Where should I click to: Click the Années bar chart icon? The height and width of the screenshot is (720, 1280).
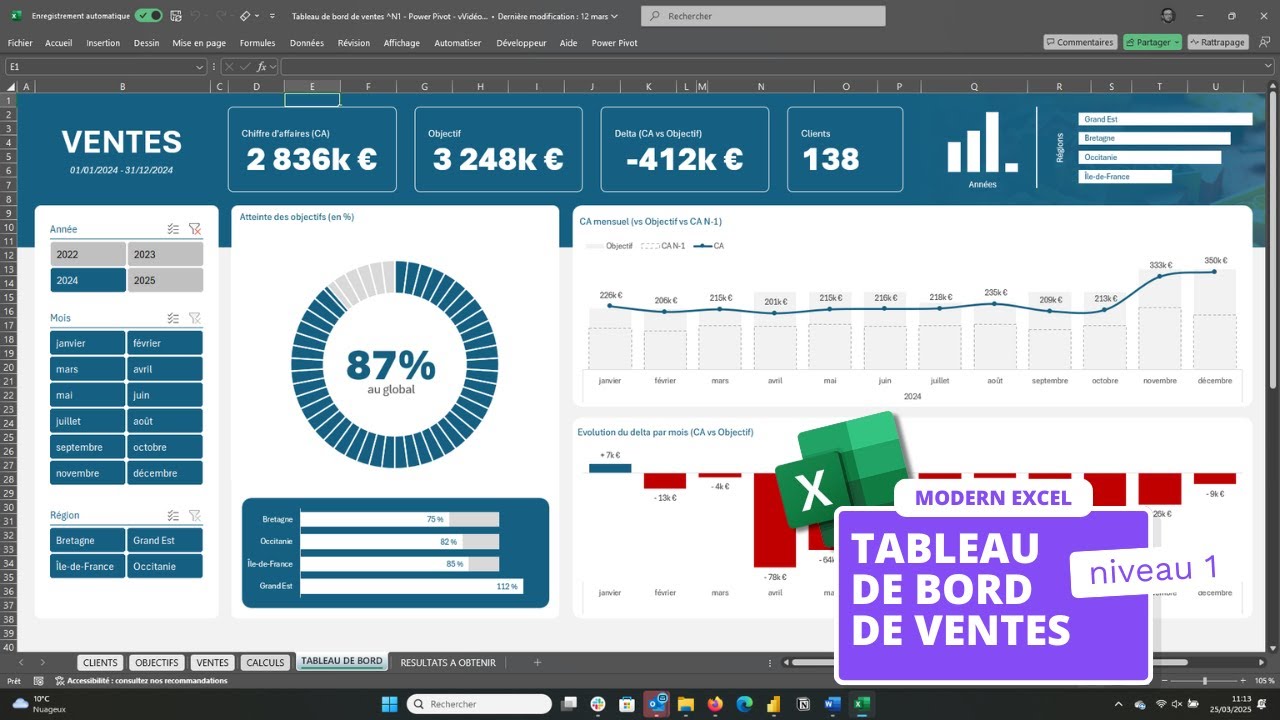[982, 142]
